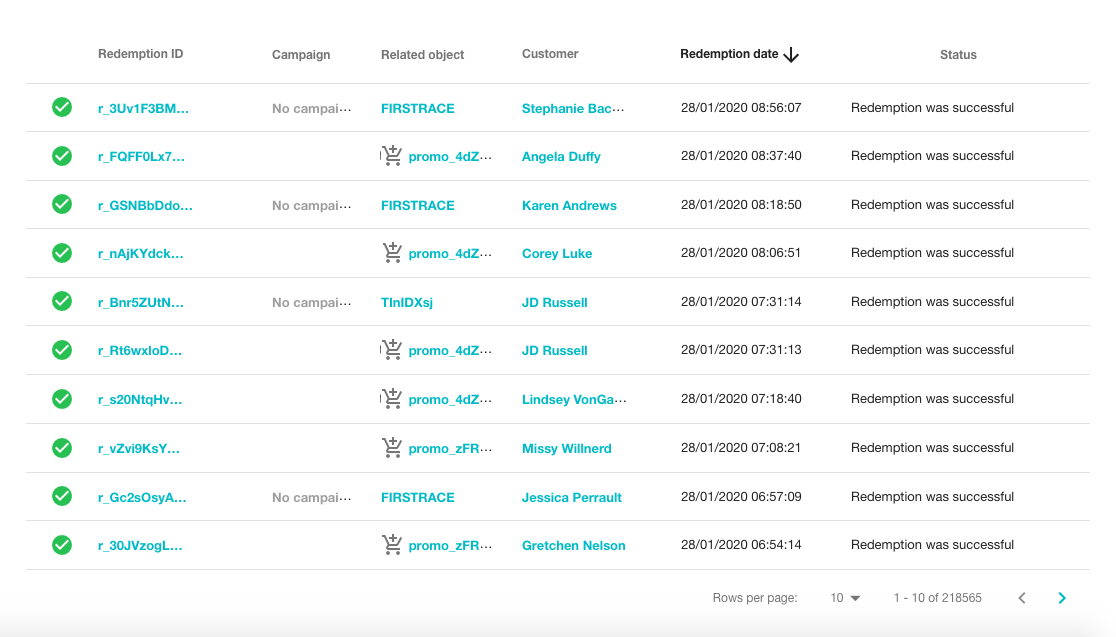Click green checkmark icon for r_Bnr5ZUtN row
1116x637 pixels.
pos(62,301)
